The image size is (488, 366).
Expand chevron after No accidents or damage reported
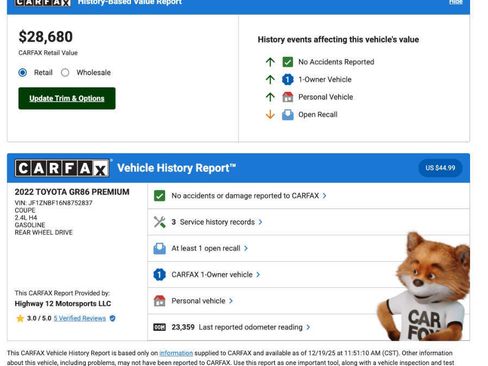click(324, 196)
